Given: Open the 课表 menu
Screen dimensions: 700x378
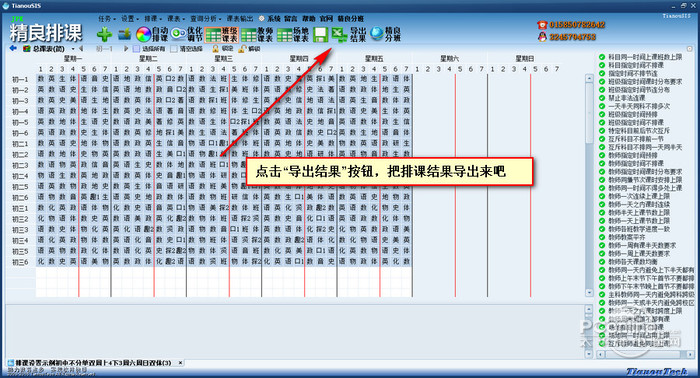Looking at the screenshot, I should pyautogui.click(x=176, y=19).
